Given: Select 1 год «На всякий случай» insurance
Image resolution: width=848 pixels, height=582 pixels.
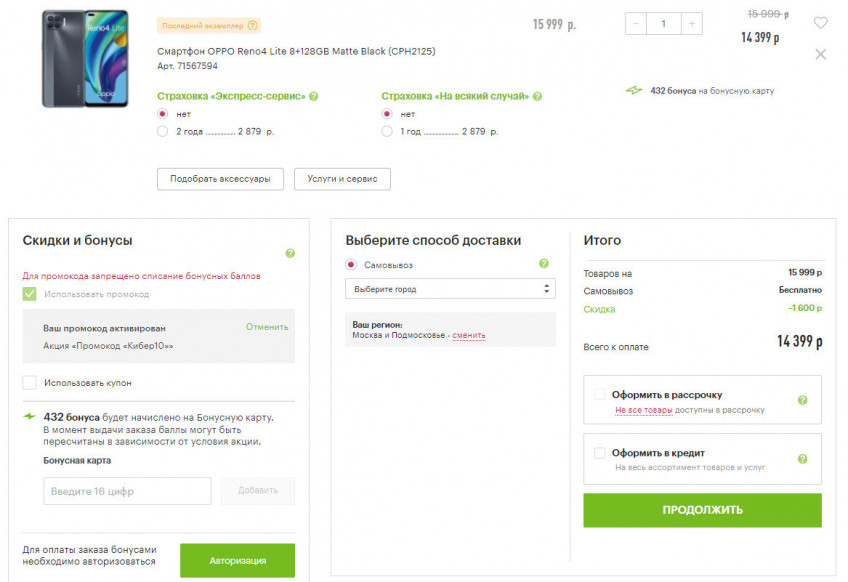Looking at the screenshot, I should [387, 131].
